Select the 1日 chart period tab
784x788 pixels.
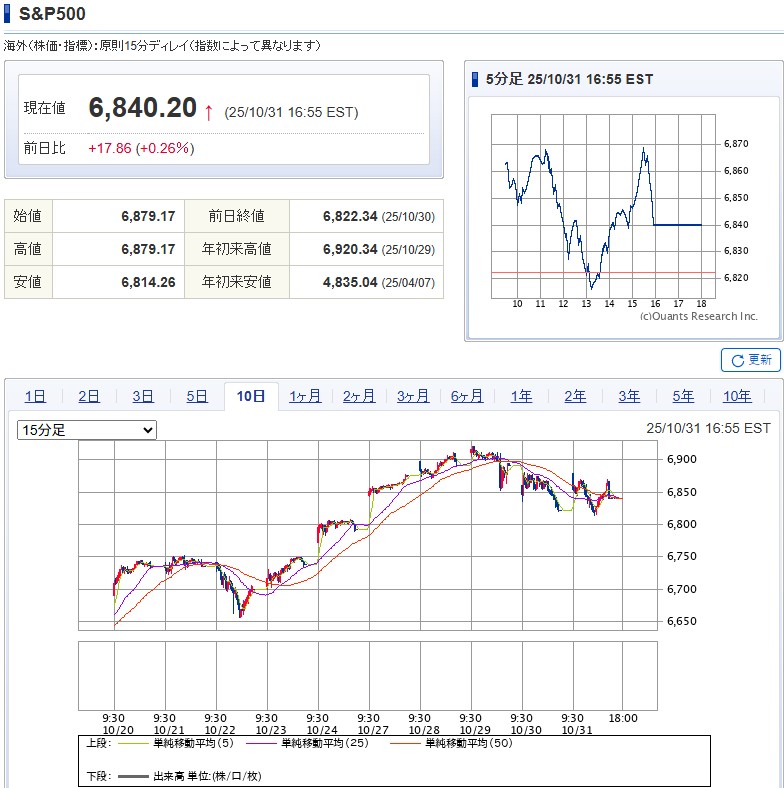(35, 396)
